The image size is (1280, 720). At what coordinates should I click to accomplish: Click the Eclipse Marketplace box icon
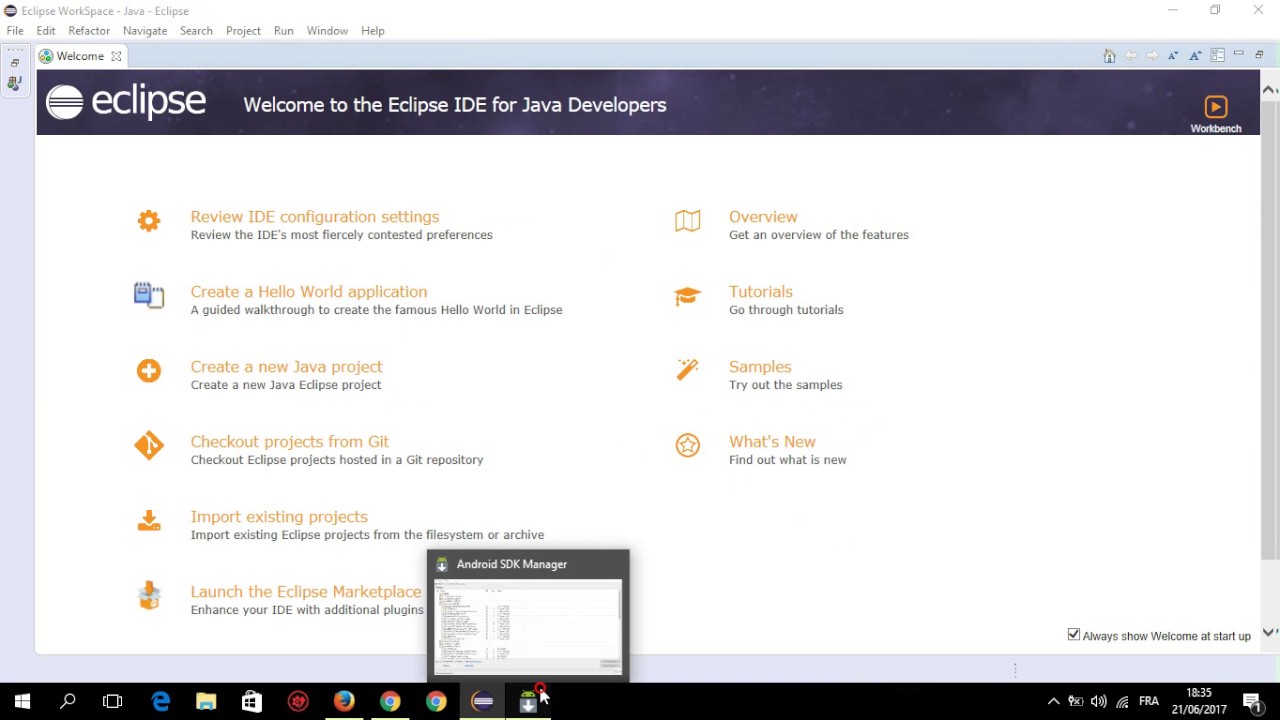pyautogui.click(x=149, y=596)
